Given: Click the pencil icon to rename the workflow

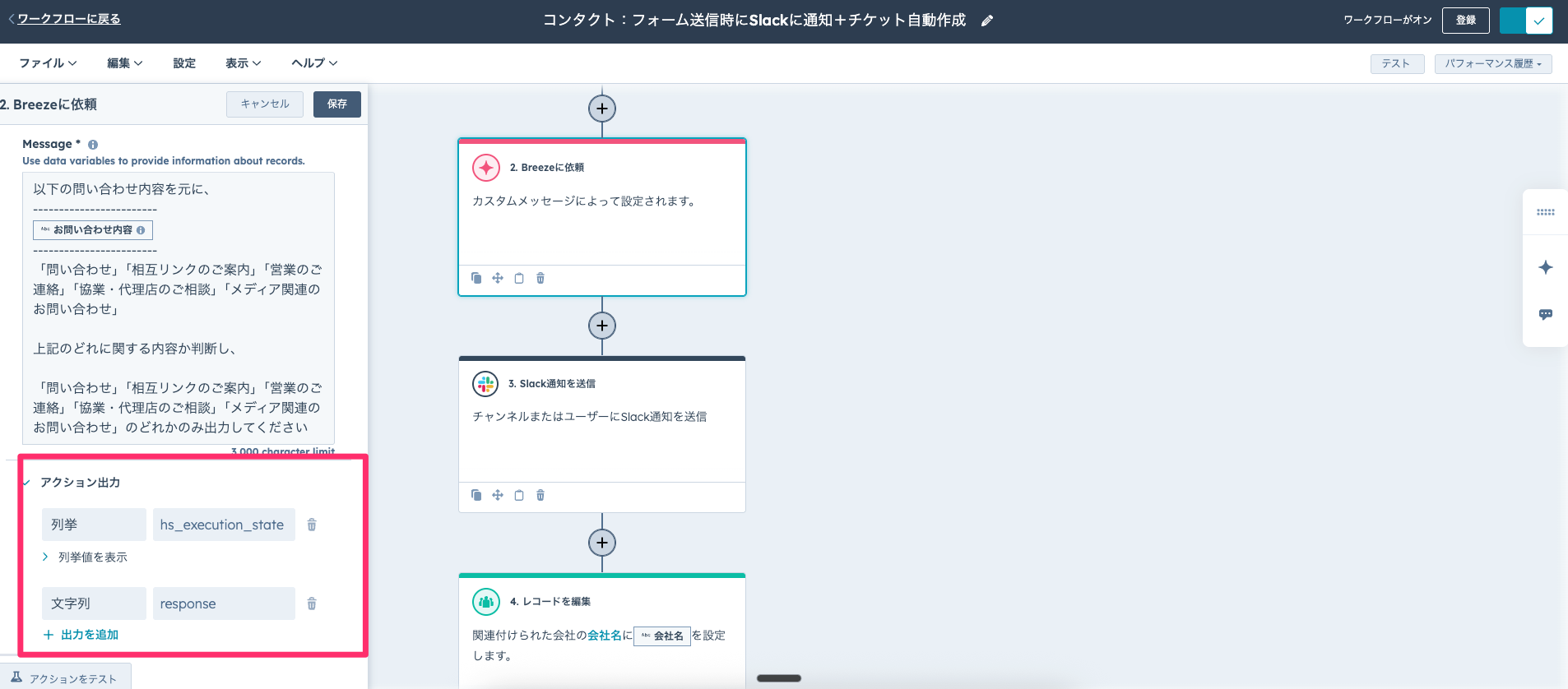Looking at the screenshot, I should click(x=987, y=21).
